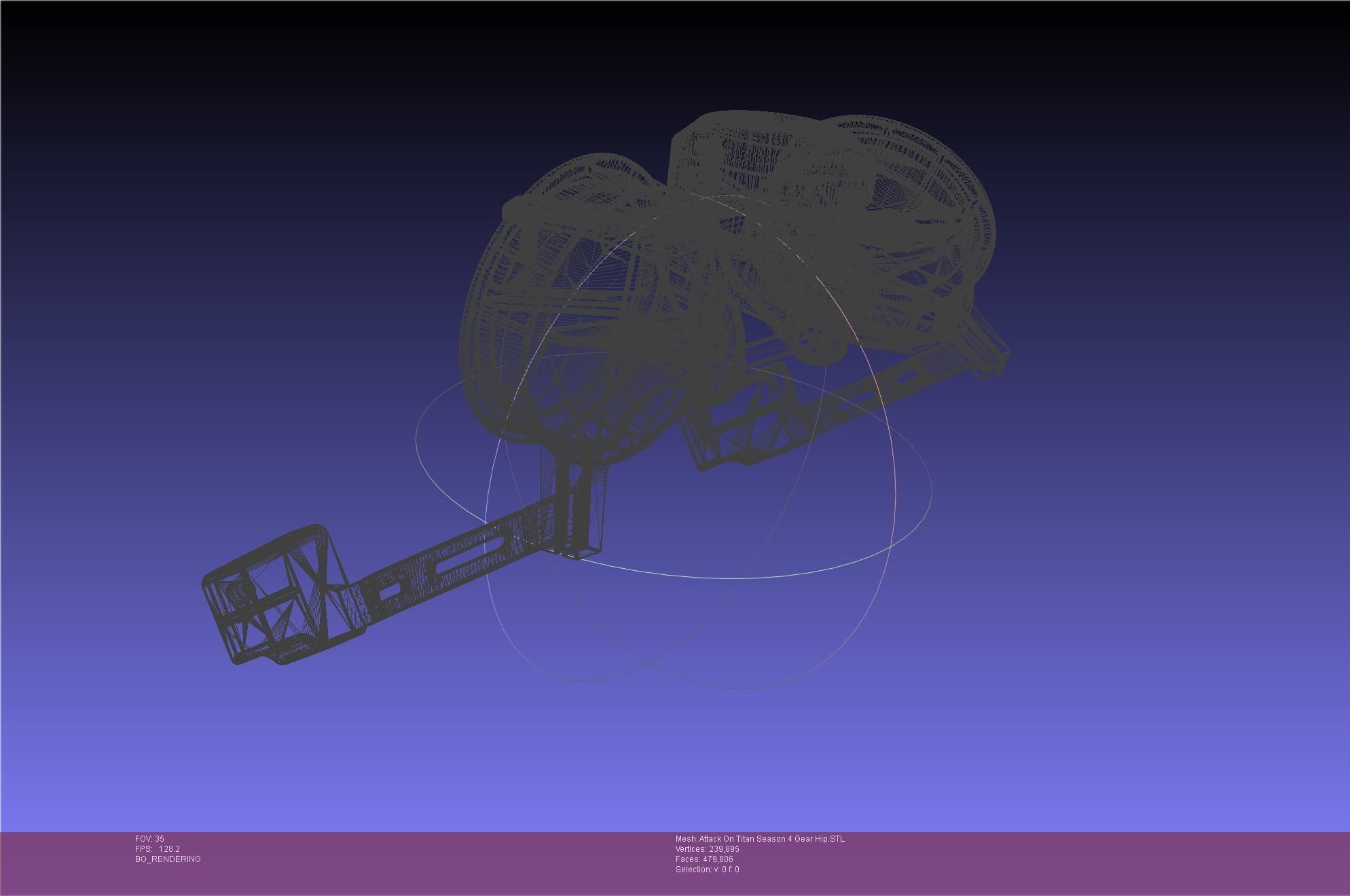1350x896 pixels.
Task: Click the mesh name Attack On Titan Season 4 Gear Hip.STL
Action: tap(760, 839)
